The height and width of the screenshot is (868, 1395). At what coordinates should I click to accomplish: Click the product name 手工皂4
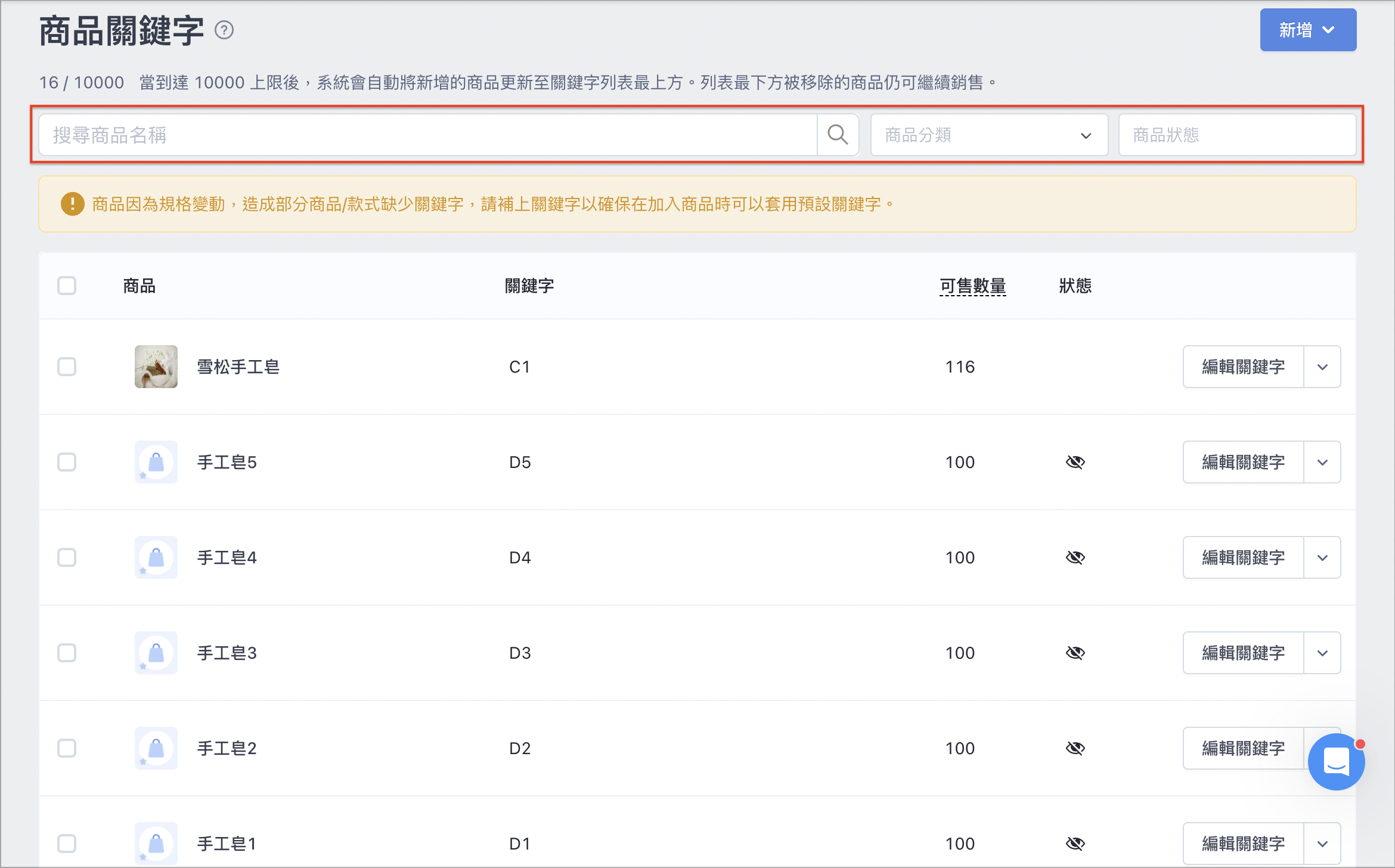pyautogui.click(x=227, y=557)
